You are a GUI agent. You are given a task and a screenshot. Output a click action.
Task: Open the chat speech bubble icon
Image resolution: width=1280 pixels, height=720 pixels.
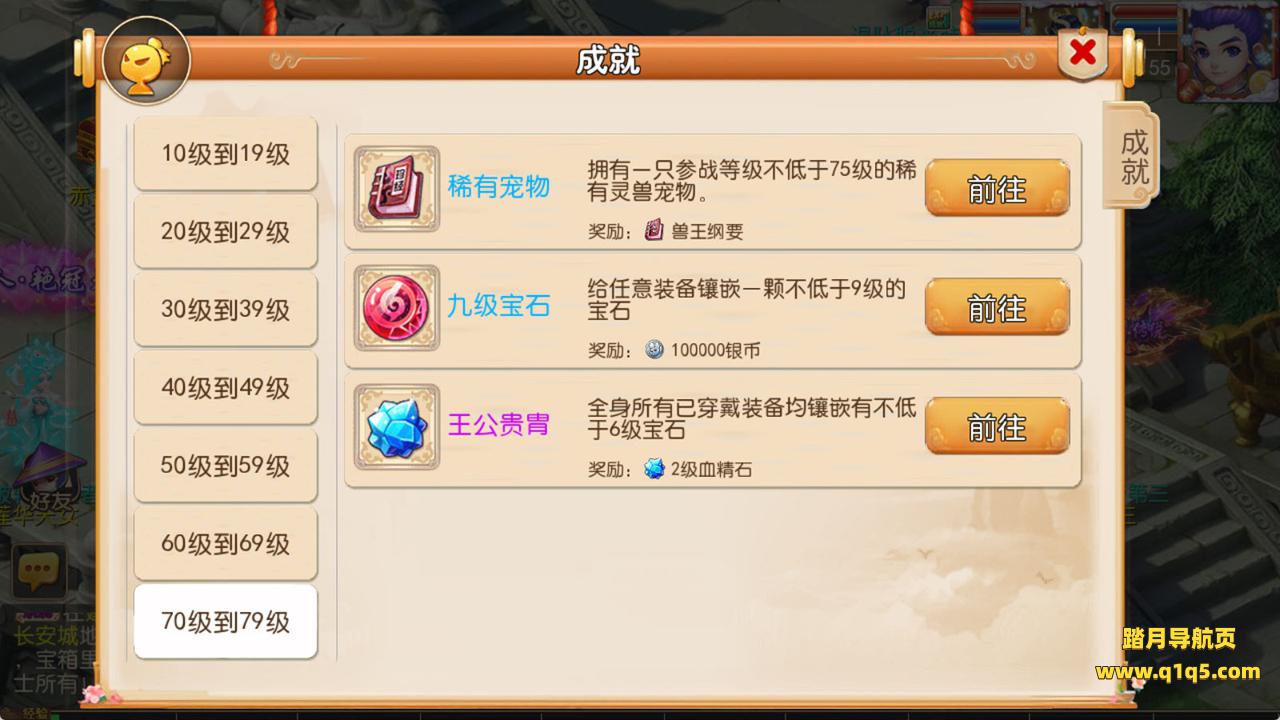[x=38, y=572]
